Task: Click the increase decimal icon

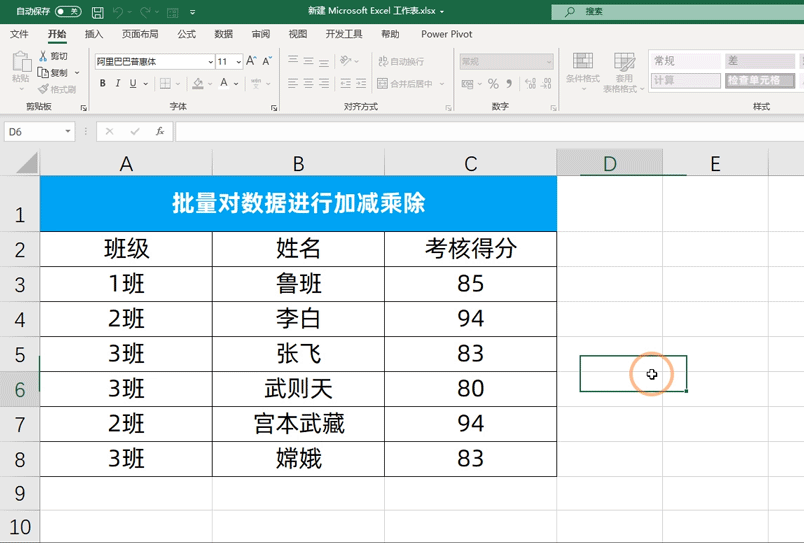Action: (531, 83)
